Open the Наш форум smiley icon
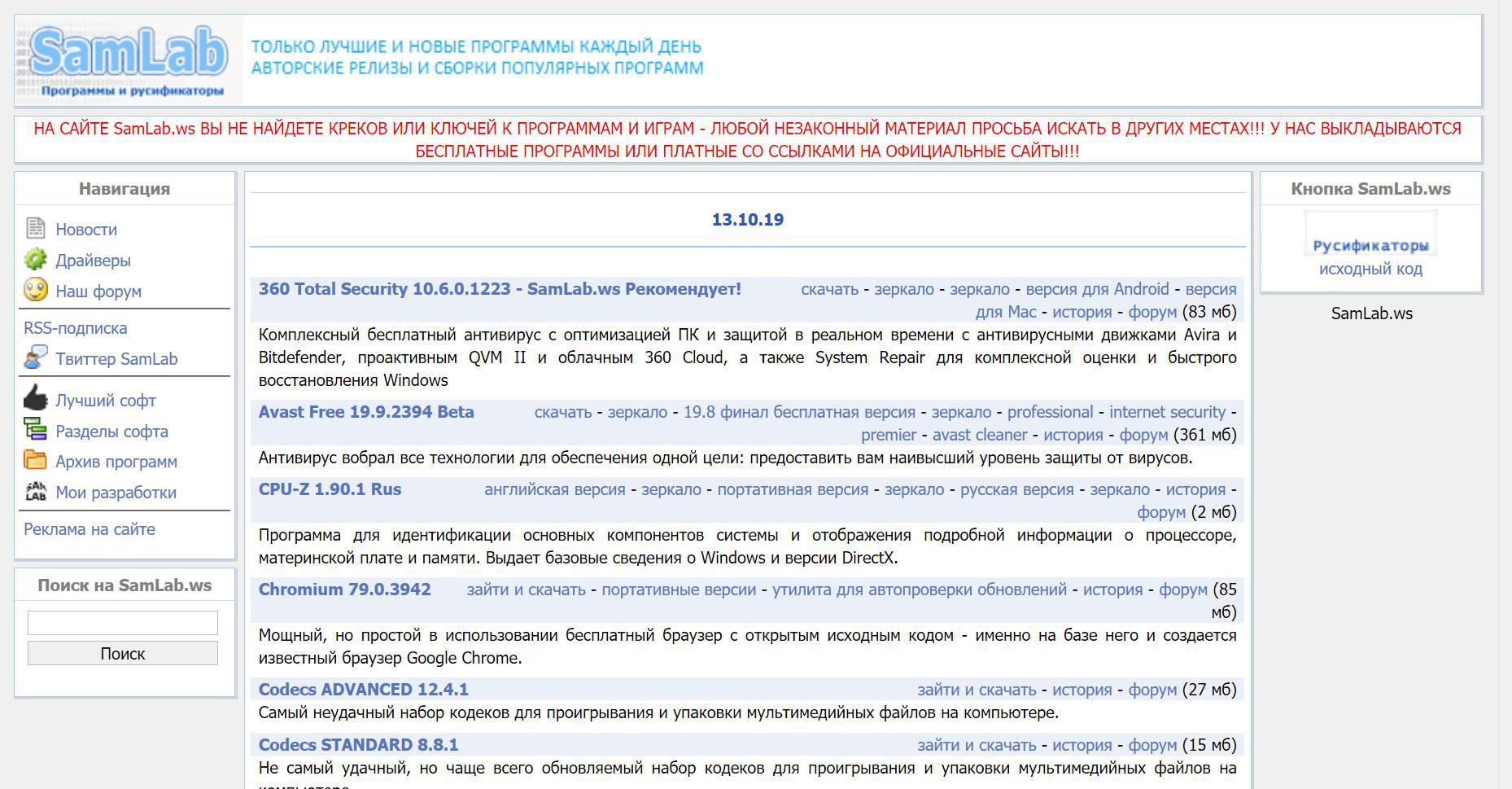 click(34, 290)
